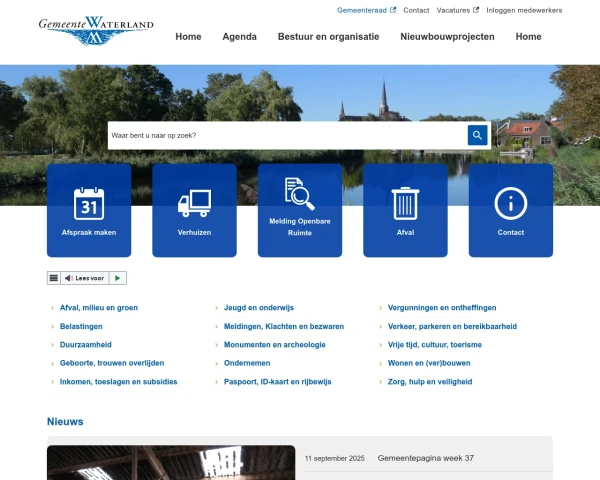Open the Gemeentepagina week 37 news item
The image size is (600, 480).
[426, 458]
